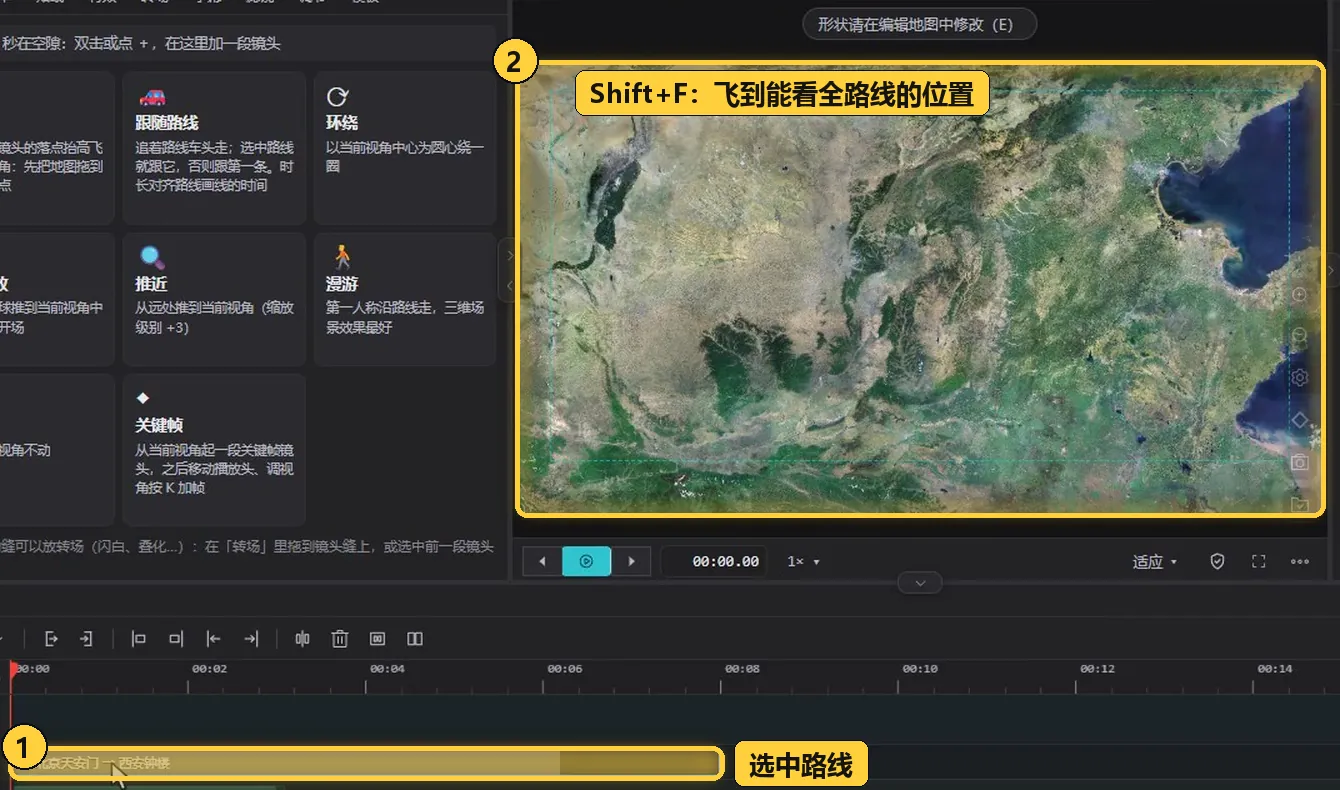Add the 环绕 (orbit) camera shot

pyautogui.click(x=405, y=148)
